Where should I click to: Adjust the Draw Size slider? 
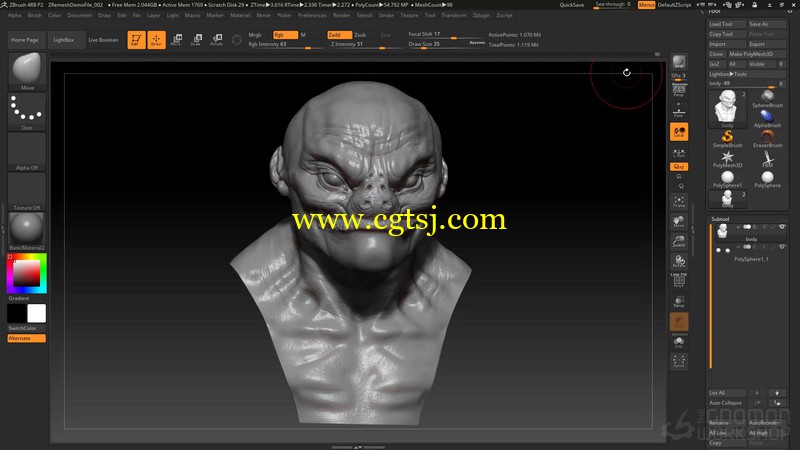coord(446,44)
